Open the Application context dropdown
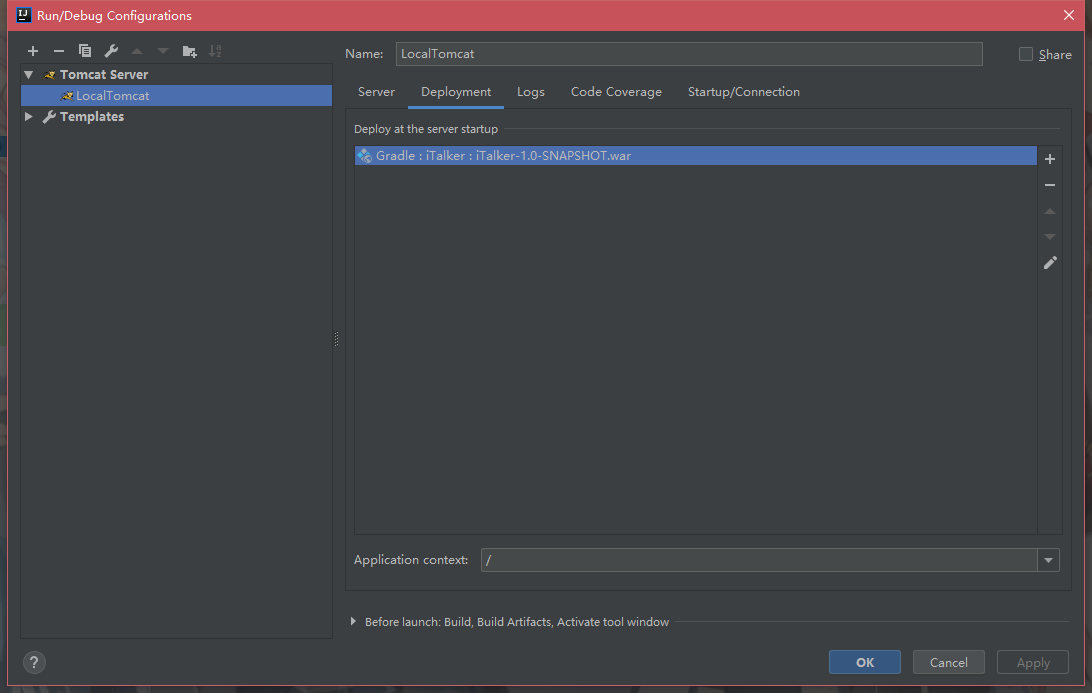The width and height of the screenshot is (1092, 693). point(1048,560)
